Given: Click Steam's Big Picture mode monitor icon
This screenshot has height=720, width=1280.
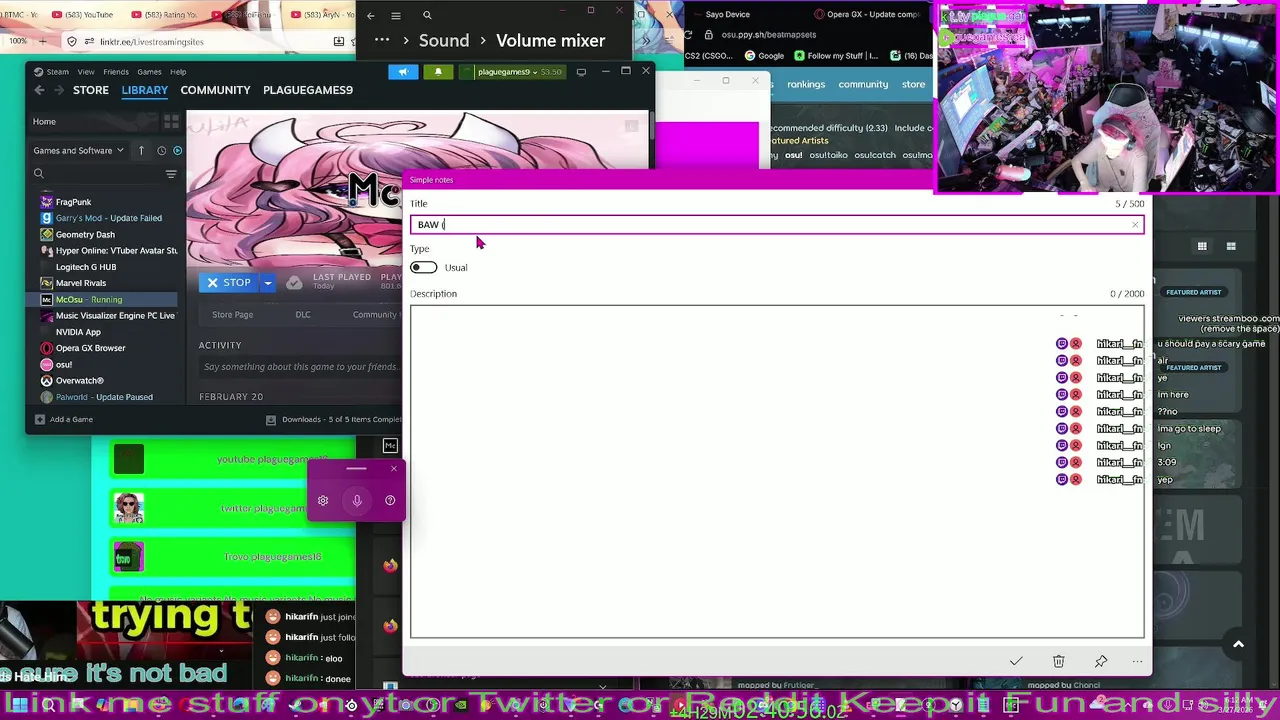Looking at the screenshot, I should pos(581,72).
